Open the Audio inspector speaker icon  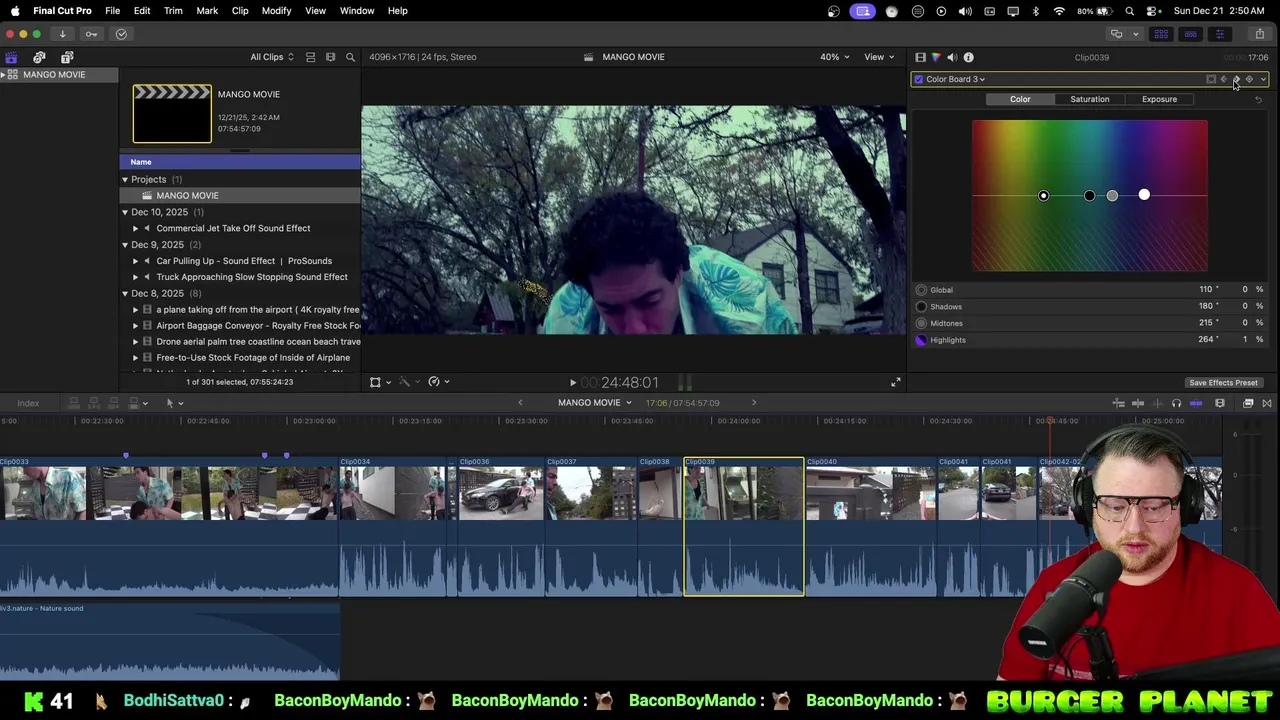pos(952,57)
